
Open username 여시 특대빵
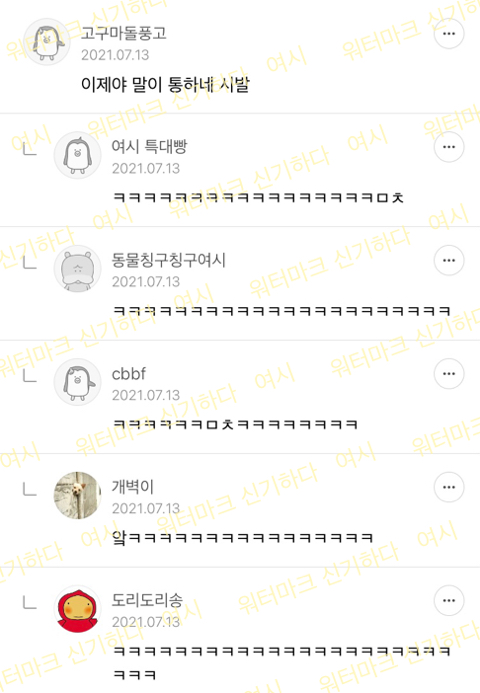[x=149, y=146]
